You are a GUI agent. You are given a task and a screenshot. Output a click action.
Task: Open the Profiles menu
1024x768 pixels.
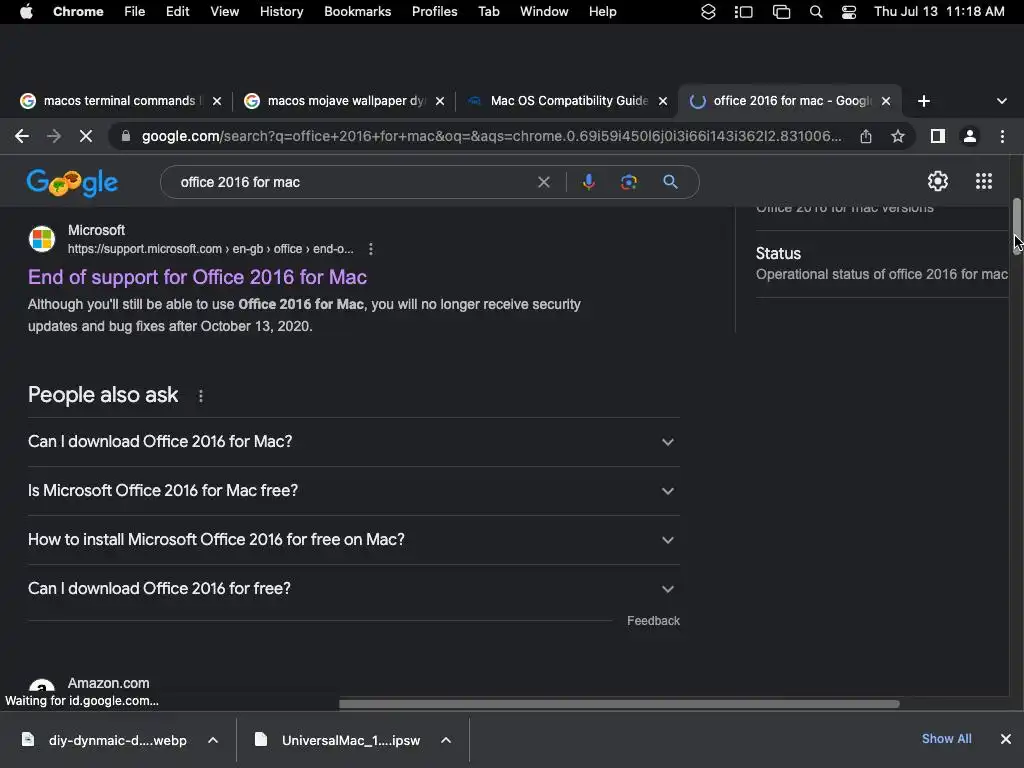pyautogui.click(x=434, y=12)
